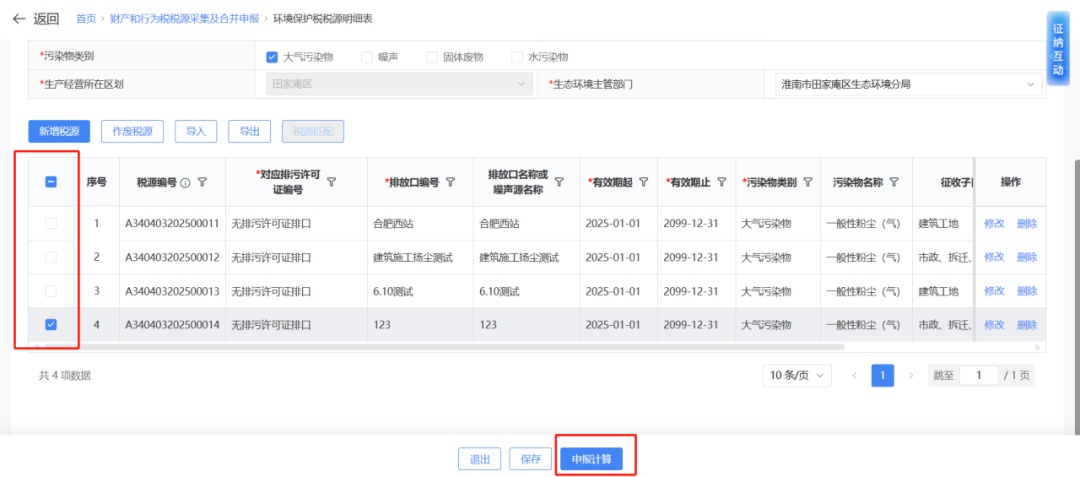The height and width of the screenshot is (477, 1080).
Task: Open 财产和行为税税源采集及合并申报 breadcrumb
Action: (184, 19)
